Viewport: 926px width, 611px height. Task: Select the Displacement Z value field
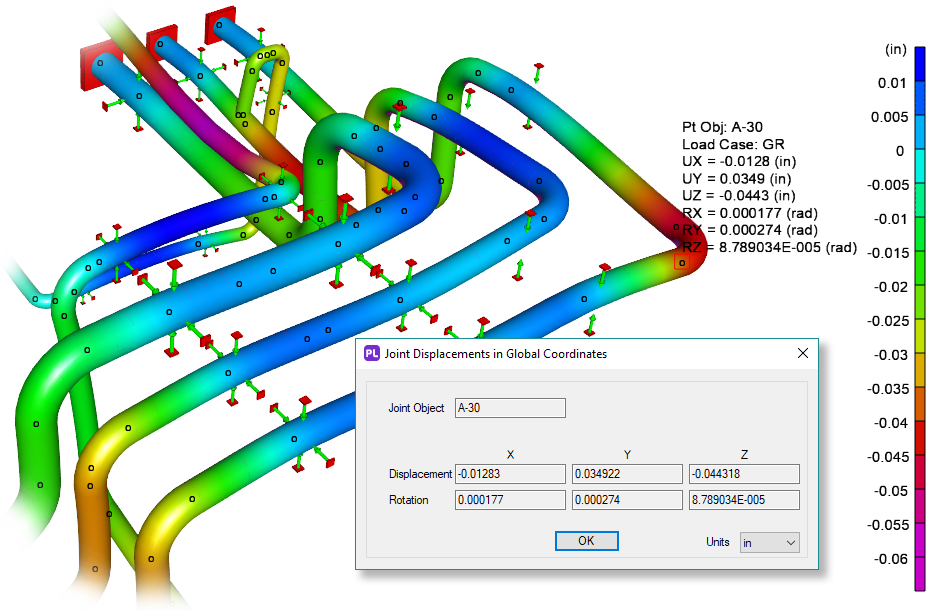tap(743, 473)
